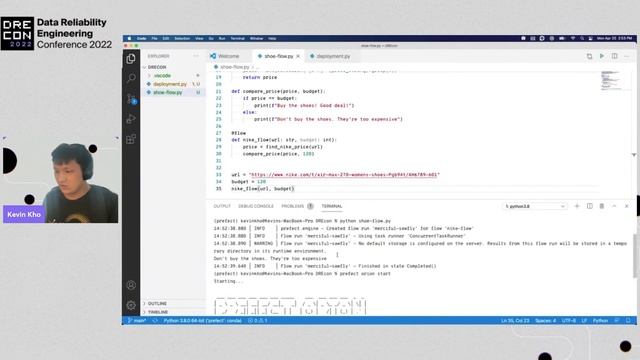Viewport: 640px width, 360px height.
Task: Click the LF end-of-line status item
Action: tap(584, 320)
